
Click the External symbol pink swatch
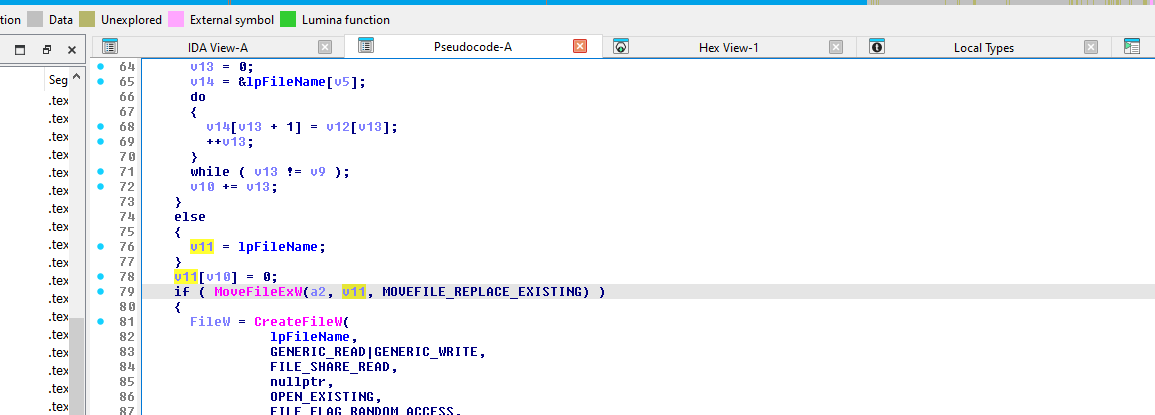tap(176, 19)
